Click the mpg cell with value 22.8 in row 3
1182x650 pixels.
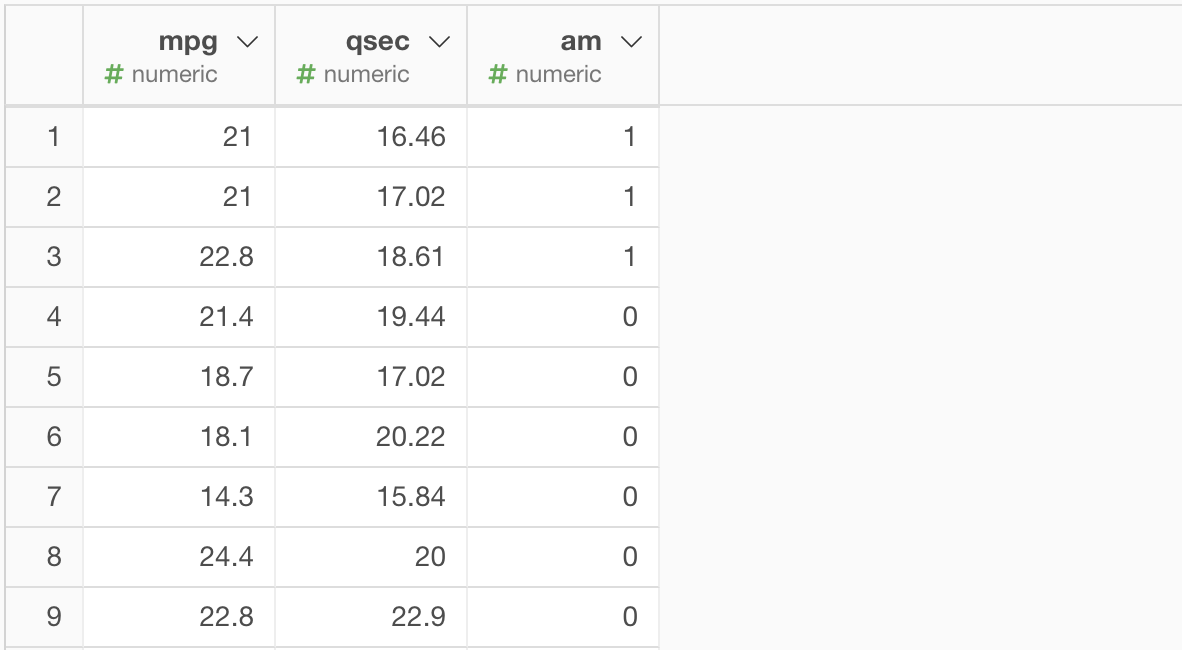pyautogui.click(x=226, y=257)
